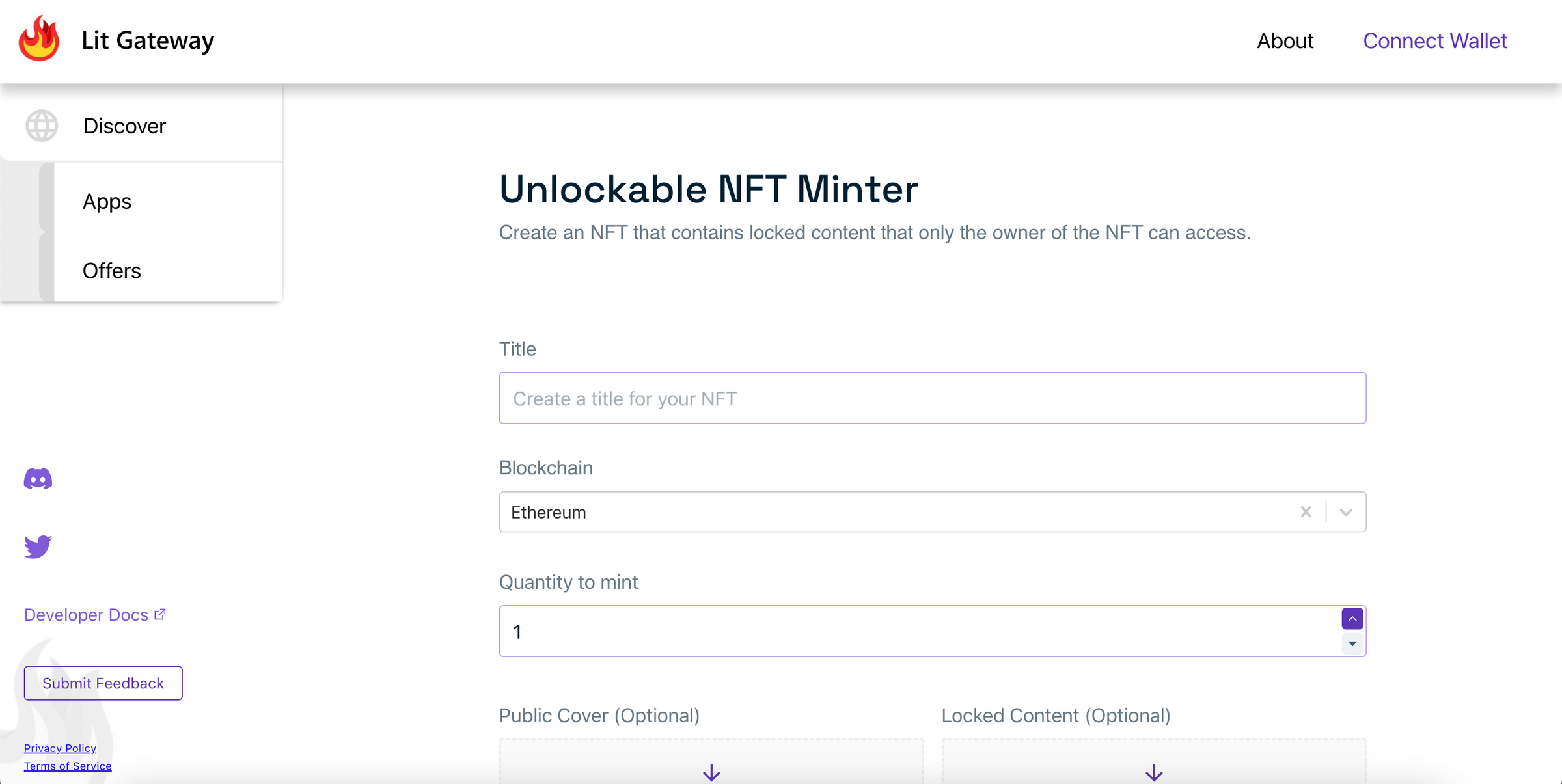The width and height of the screenshot is (1562, 784).
Task: Click the Lit Gateway flame logo
Action: tap(38, 40)
